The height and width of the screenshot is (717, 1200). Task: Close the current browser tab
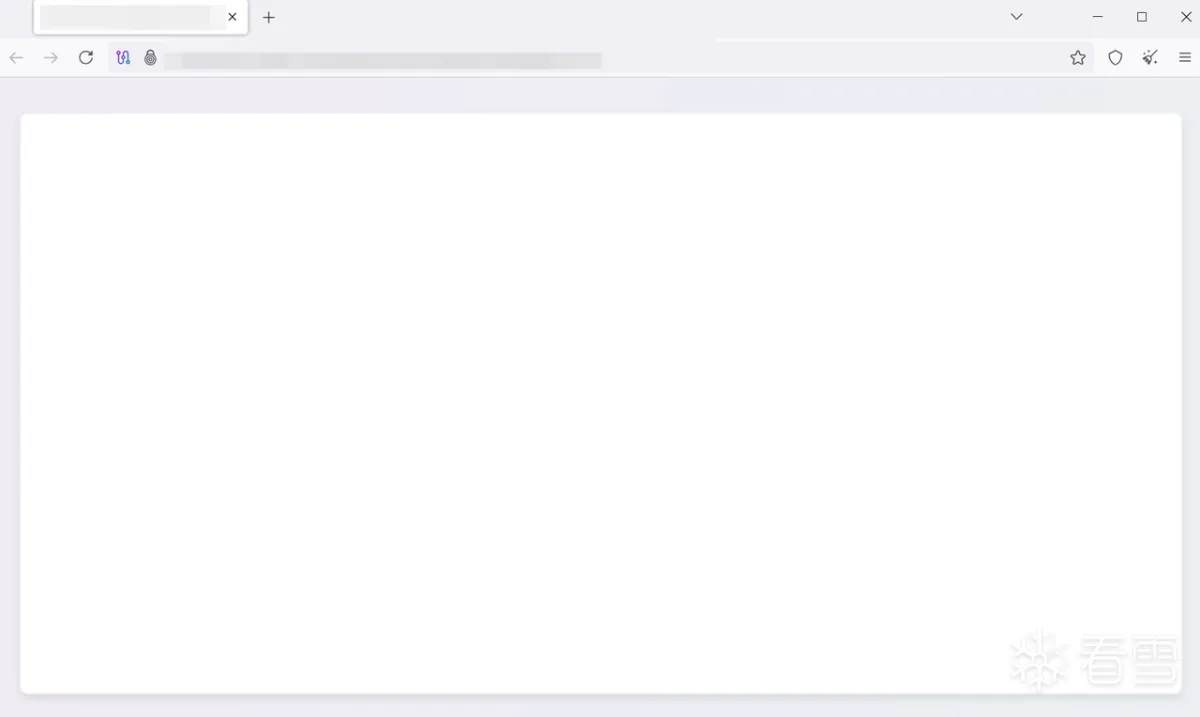coord(232,17)
